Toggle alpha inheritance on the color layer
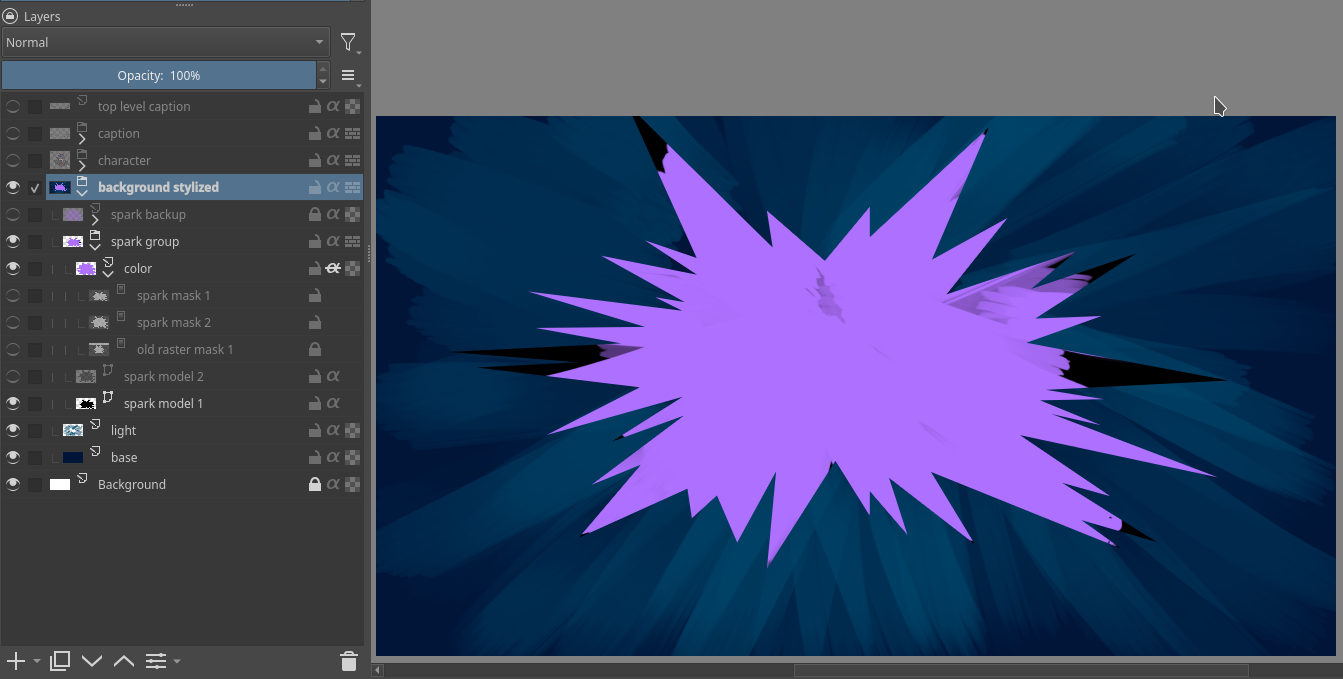 [x=333, y=268]
